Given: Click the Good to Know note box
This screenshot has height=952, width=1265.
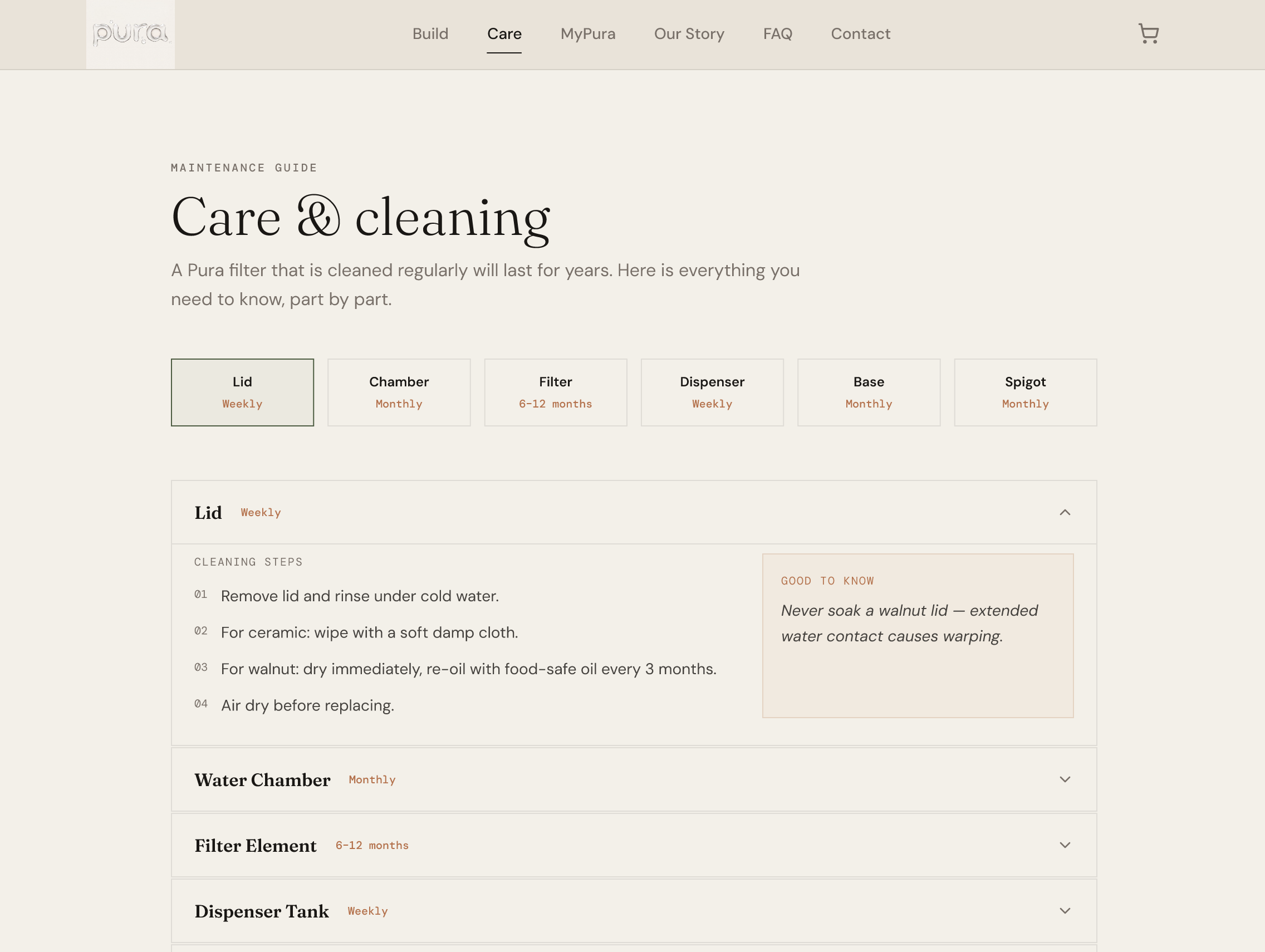Looking at the screenshot, I should point(918,635).
